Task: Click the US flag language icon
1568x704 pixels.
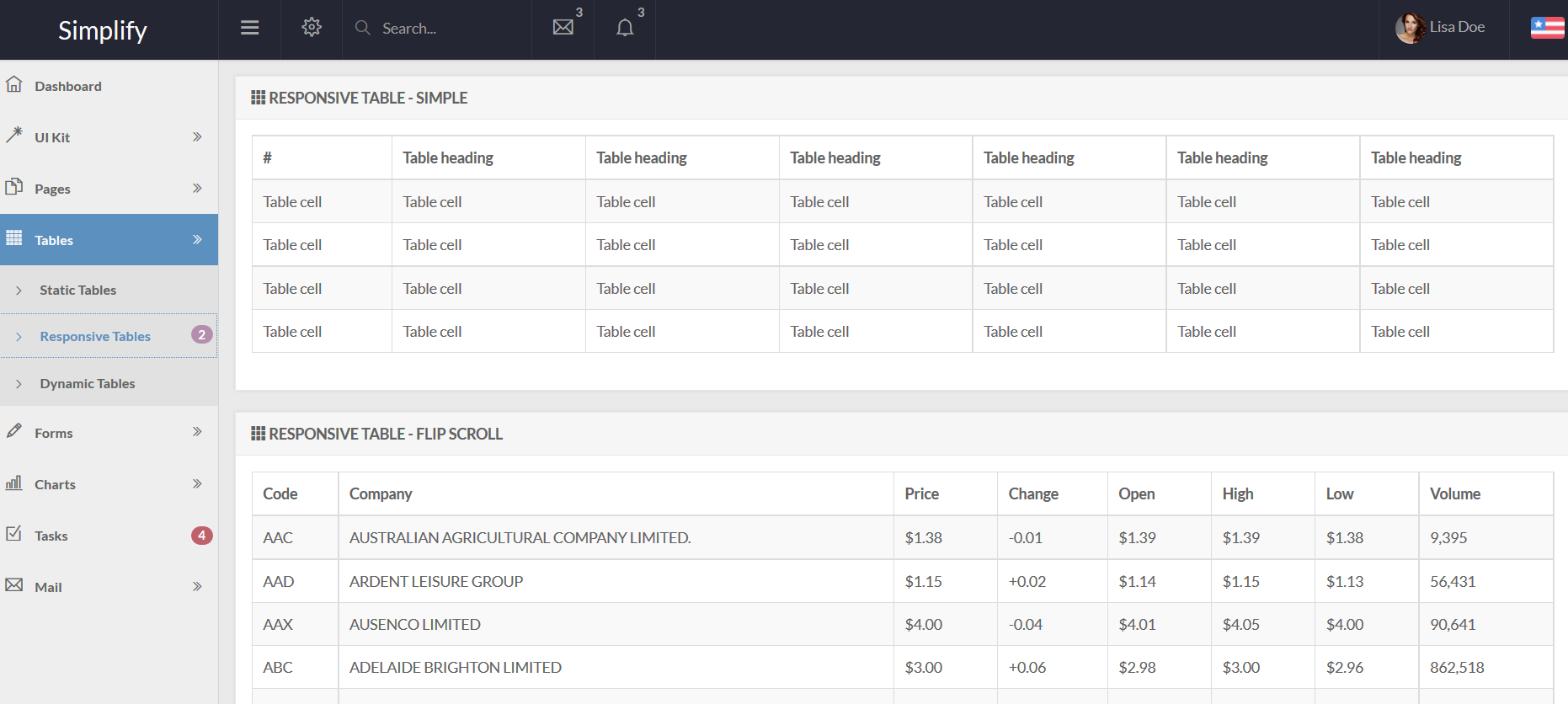Action: tap(1547, 28)
